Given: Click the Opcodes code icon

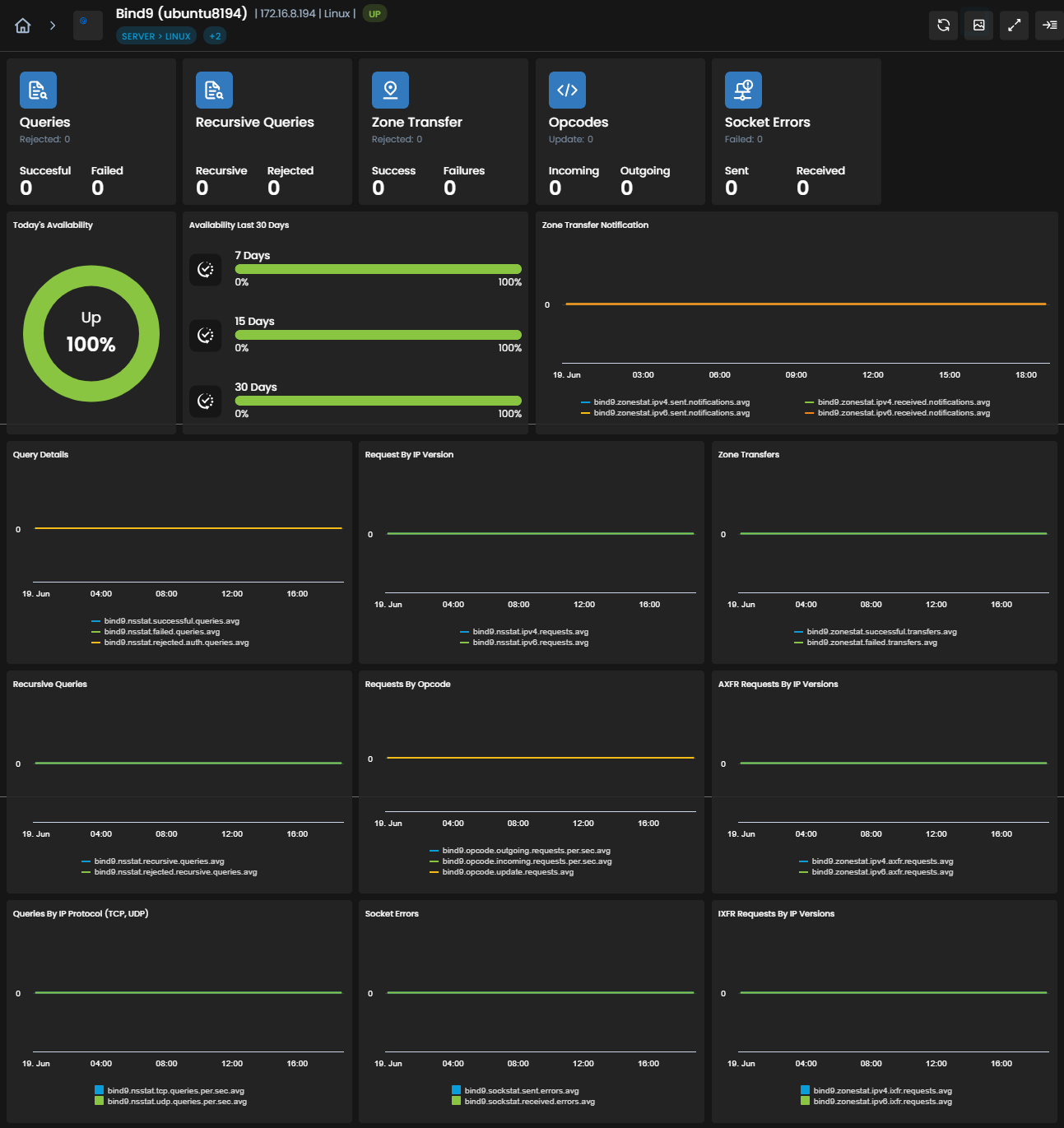Looking at the screenshot, I should point(567,91).
